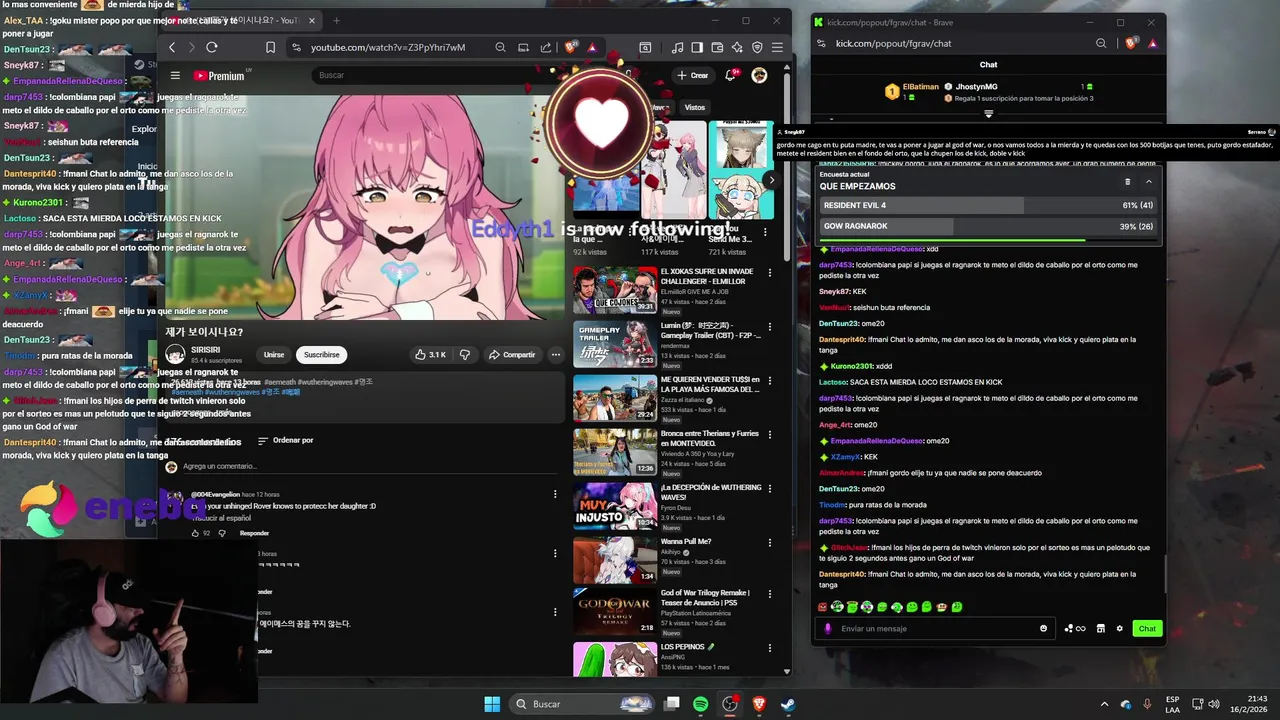Show next related filter chips arrow
Image resolution: width=1280 pixels, height=720 pixels.
point(770,180)
